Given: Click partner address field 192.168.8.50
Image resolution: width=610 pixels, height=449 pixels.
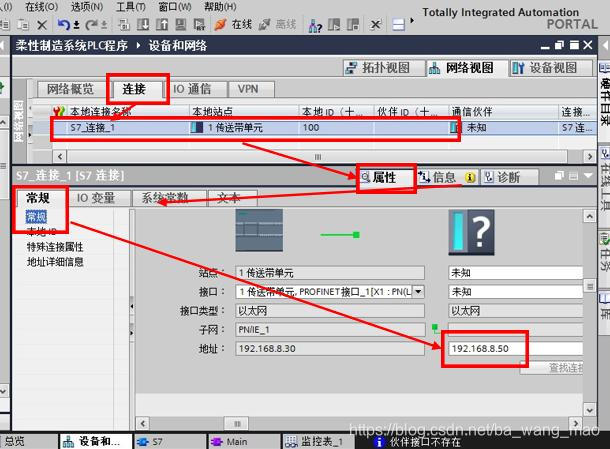Looking at the screenshot, I should coord(515,348).
